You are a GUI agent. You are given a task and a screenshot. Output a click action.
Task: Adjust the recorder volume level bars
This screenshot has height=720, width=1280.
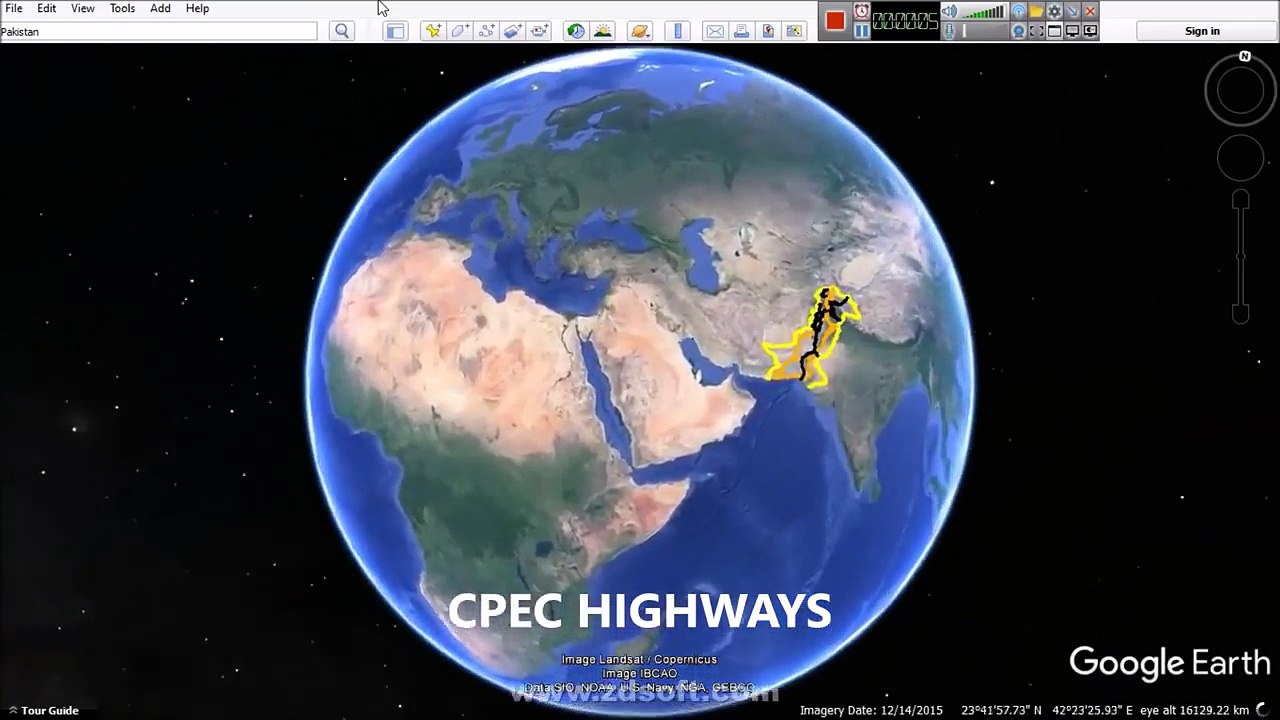pos(985,12)
